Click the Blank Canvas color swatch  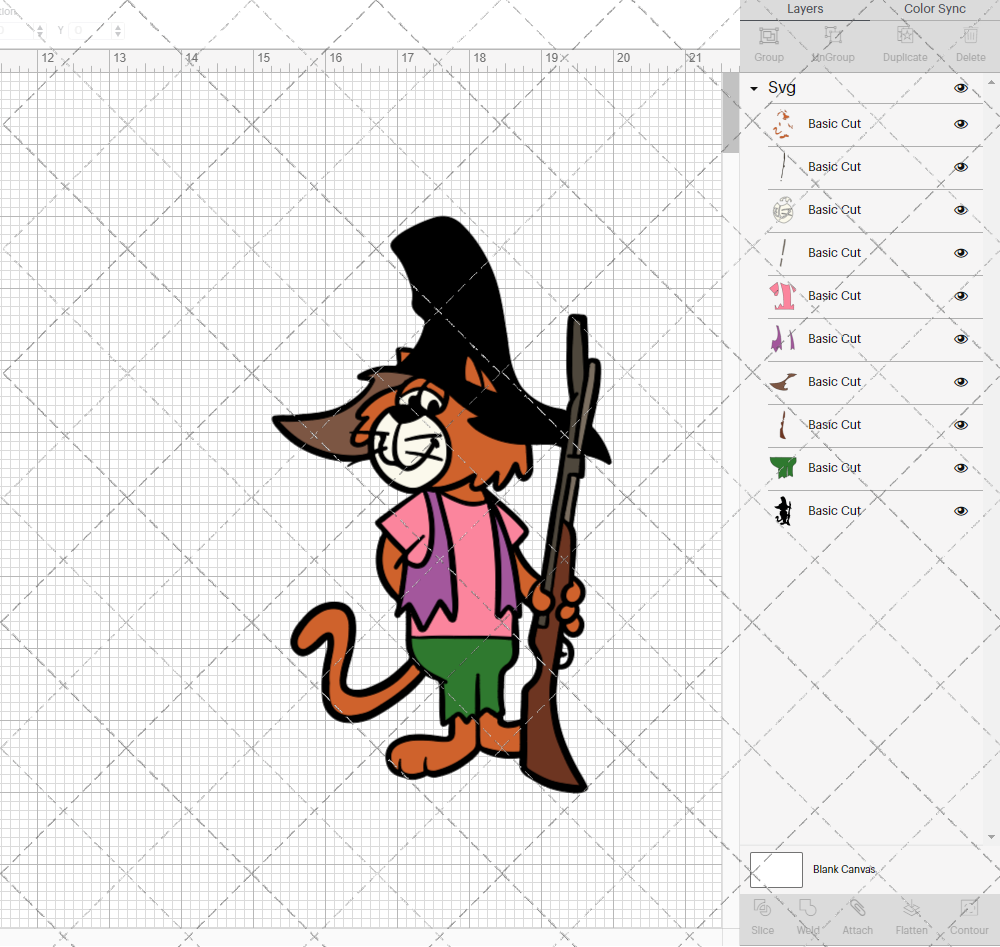[776, 870]
